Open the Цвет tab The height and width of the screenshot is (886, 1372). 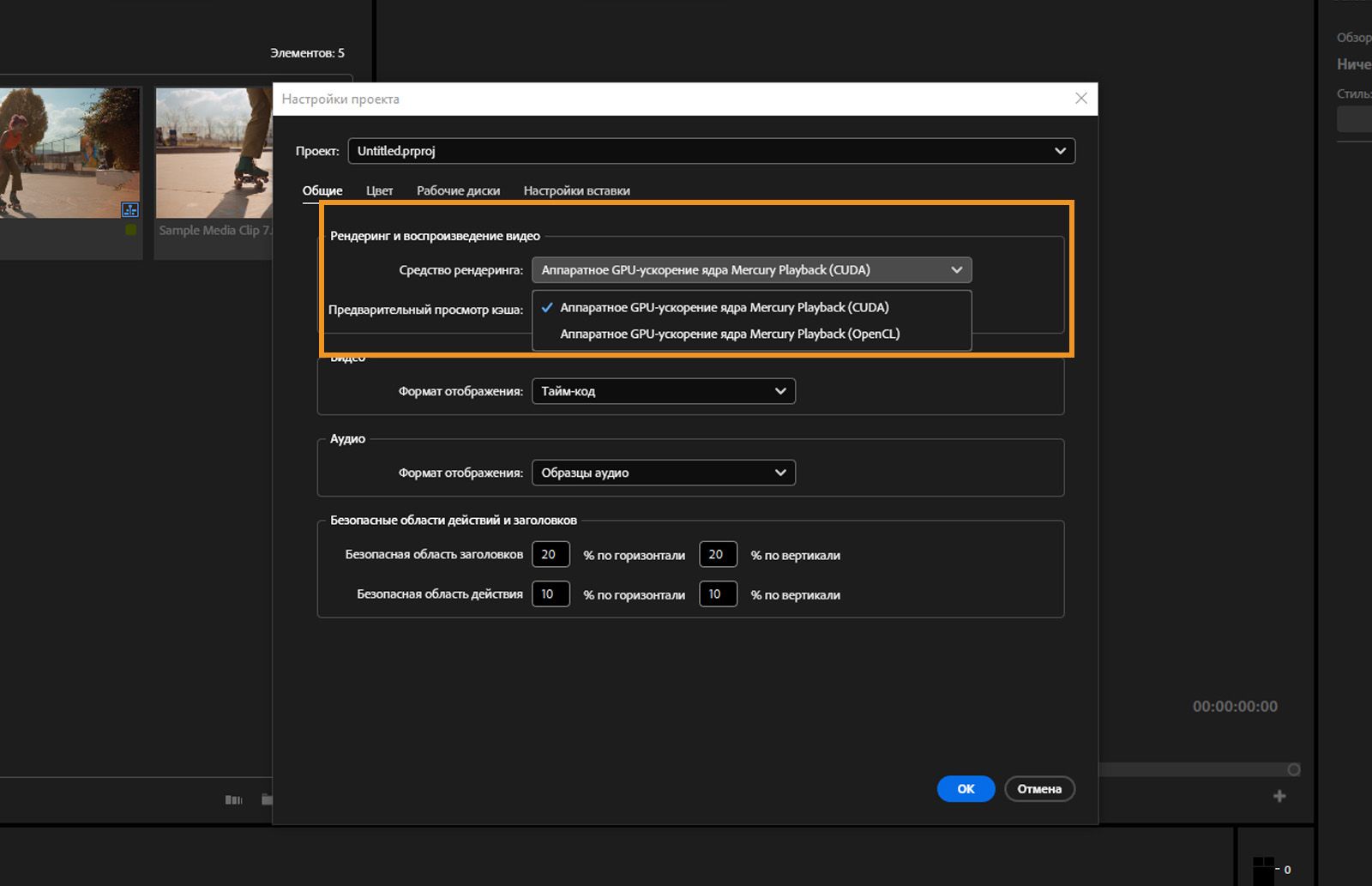[379, 190]
